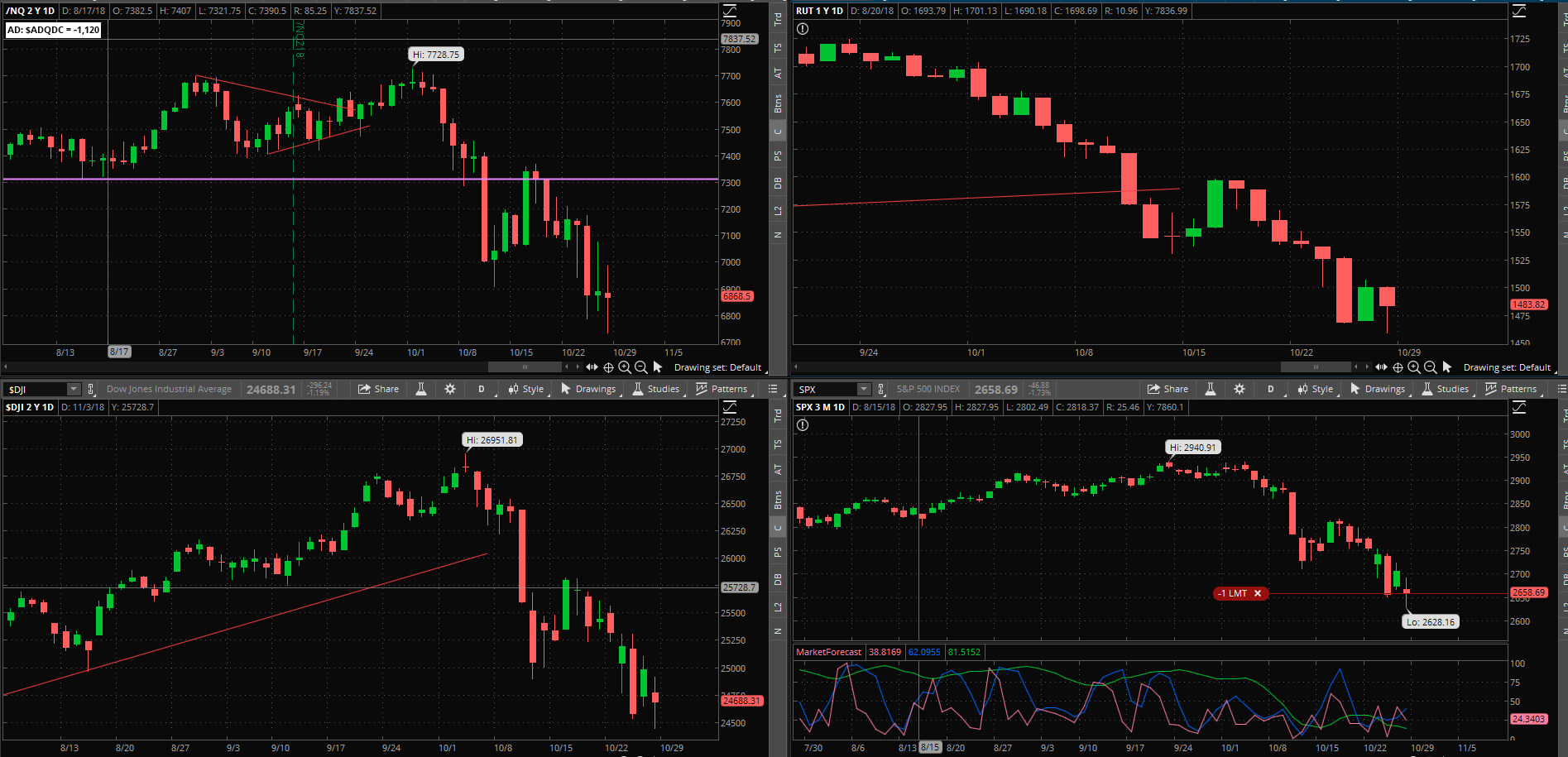Viewport: 1568px width, 757px height.
Task: Click expand-horizontal arrows icon on RUT chart
Action: pos(1381,367)
